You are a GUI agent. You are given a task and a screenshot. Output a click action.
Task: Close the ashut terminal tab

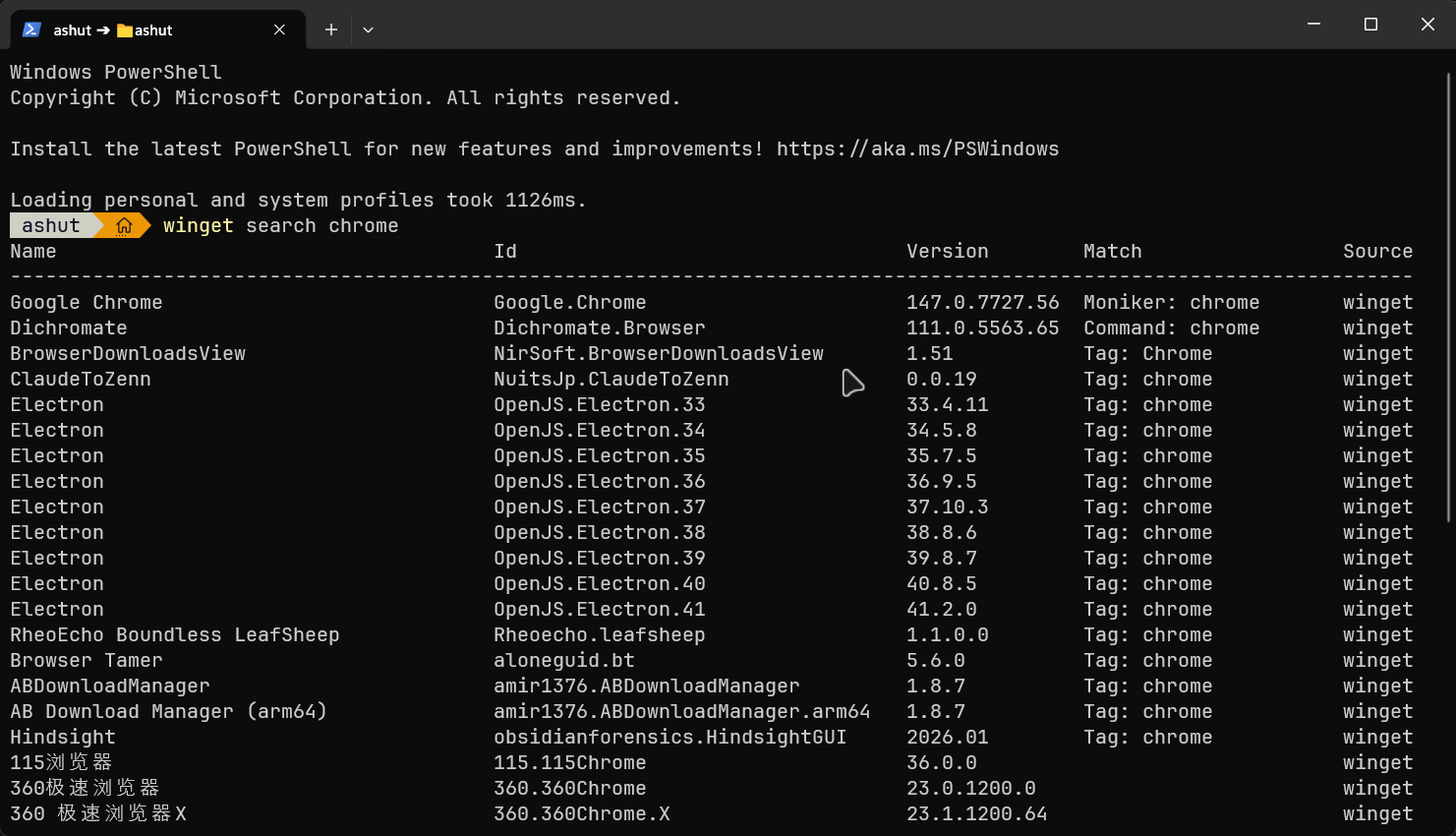(279, 30)
